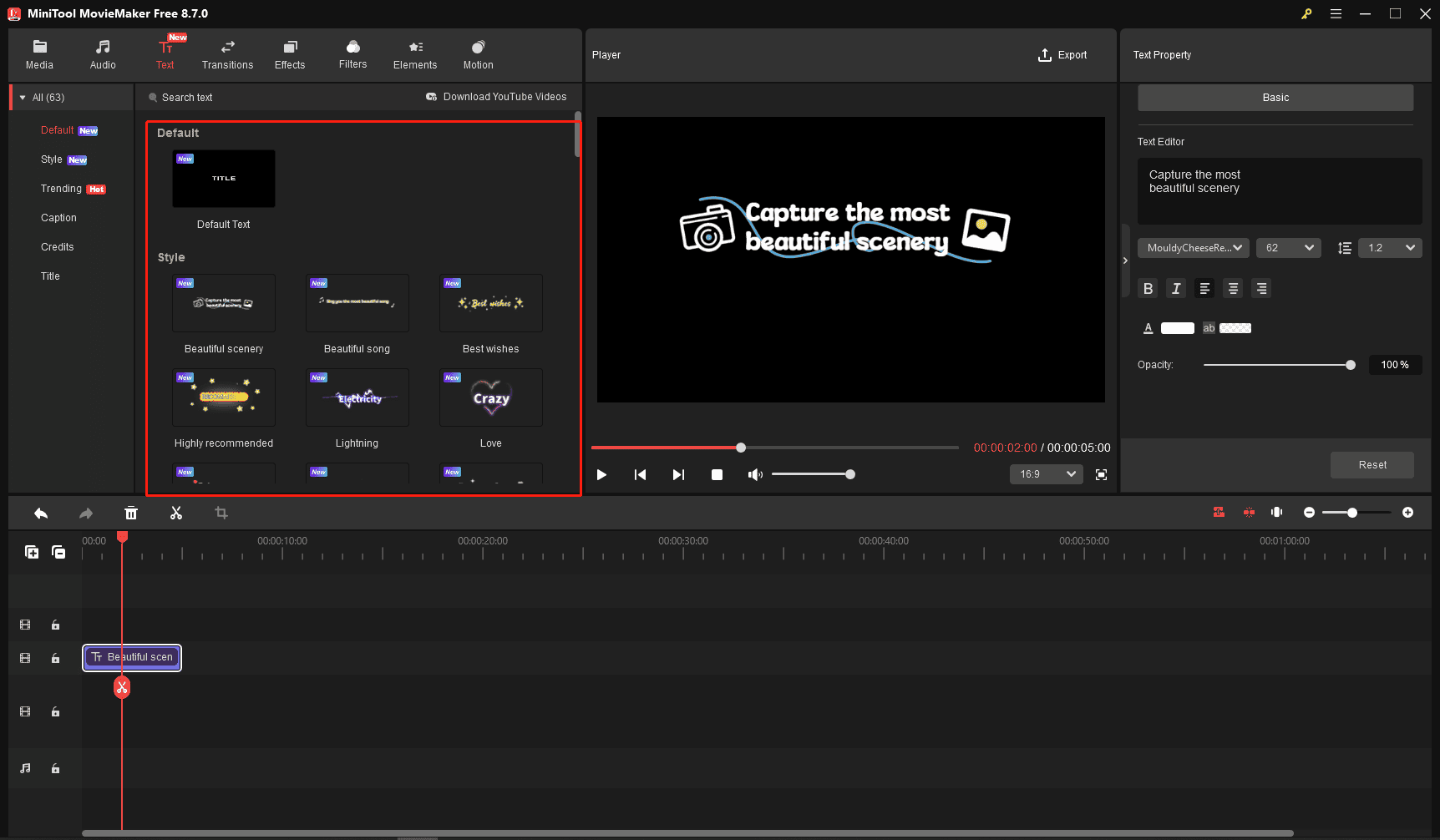Viewport: 1440px width, 840px height.
Task: Select the Crop tool
Action: coord(221,514)
